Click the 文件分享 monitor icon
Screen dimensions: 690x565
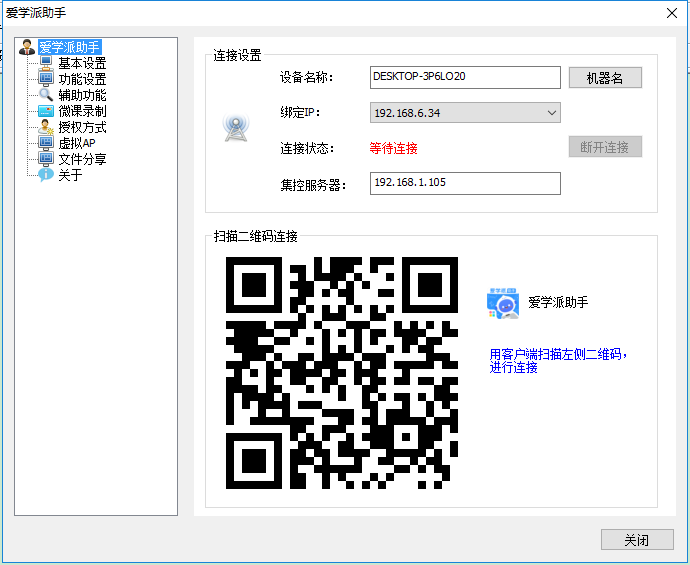point(46,158)
